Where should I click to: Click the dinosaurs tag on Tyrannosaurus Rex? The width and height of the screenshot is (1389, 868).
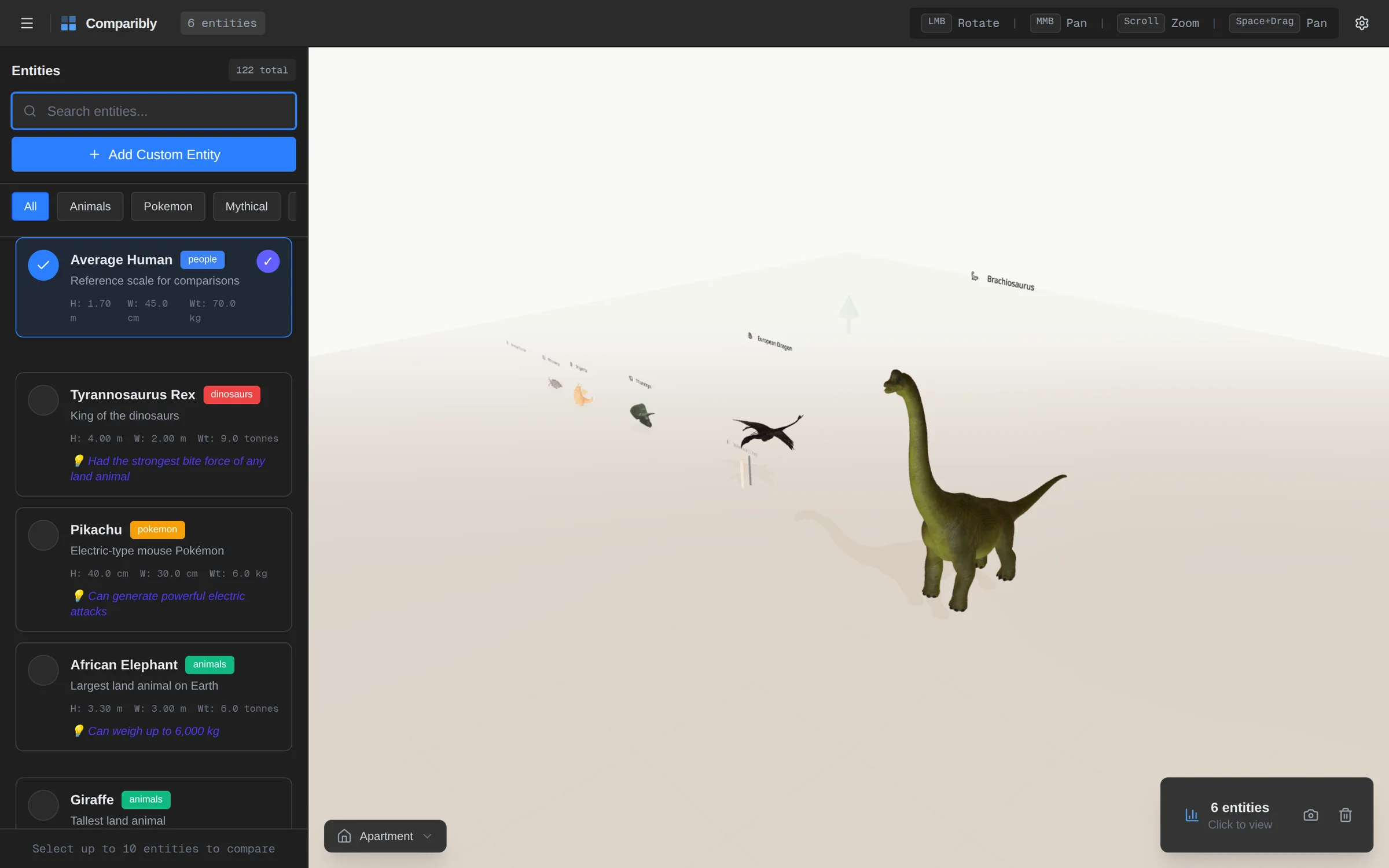tap(231, 395)
